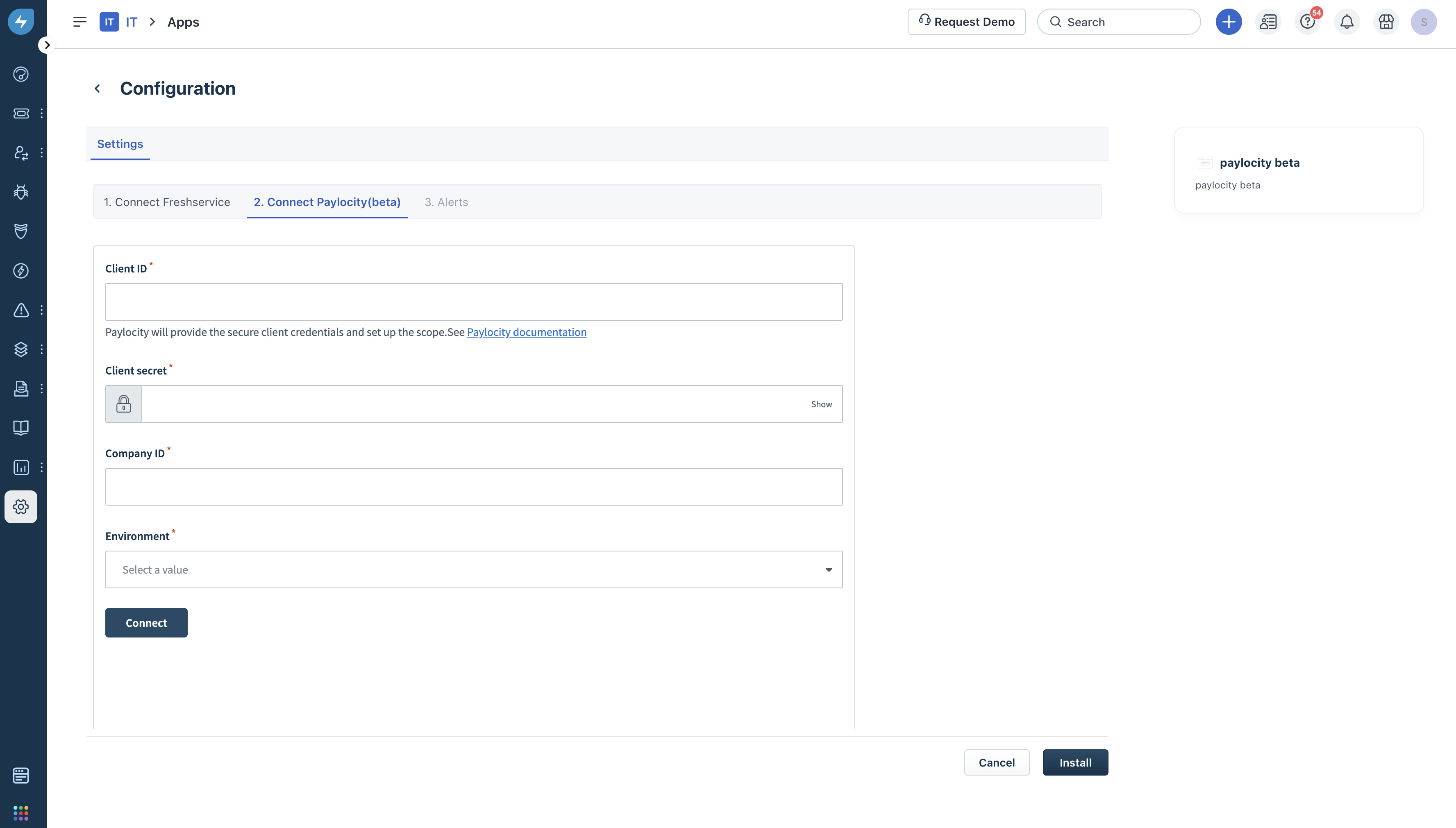Open the Paylocity documentation link
The height and width of the screenshot is (828, 1456).
pos(526,332)
